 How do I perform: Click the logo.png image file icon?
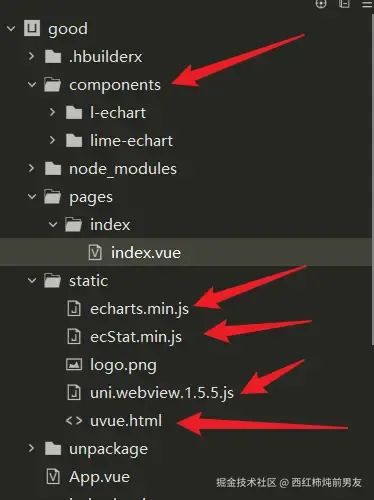pyautogui.click(x=74, y=364)
